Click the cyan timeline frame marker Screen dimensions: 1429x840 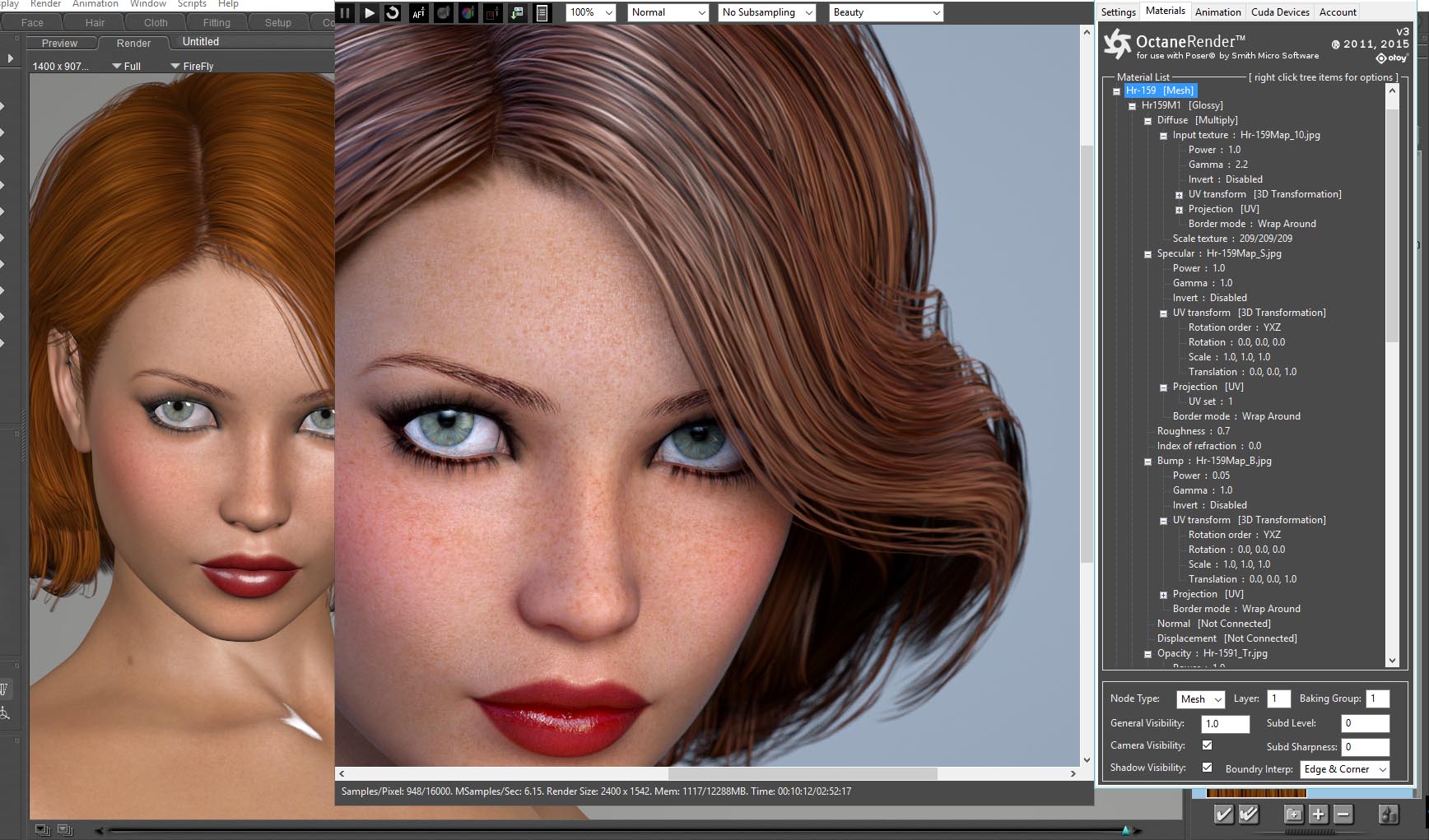coord(1126,831)
